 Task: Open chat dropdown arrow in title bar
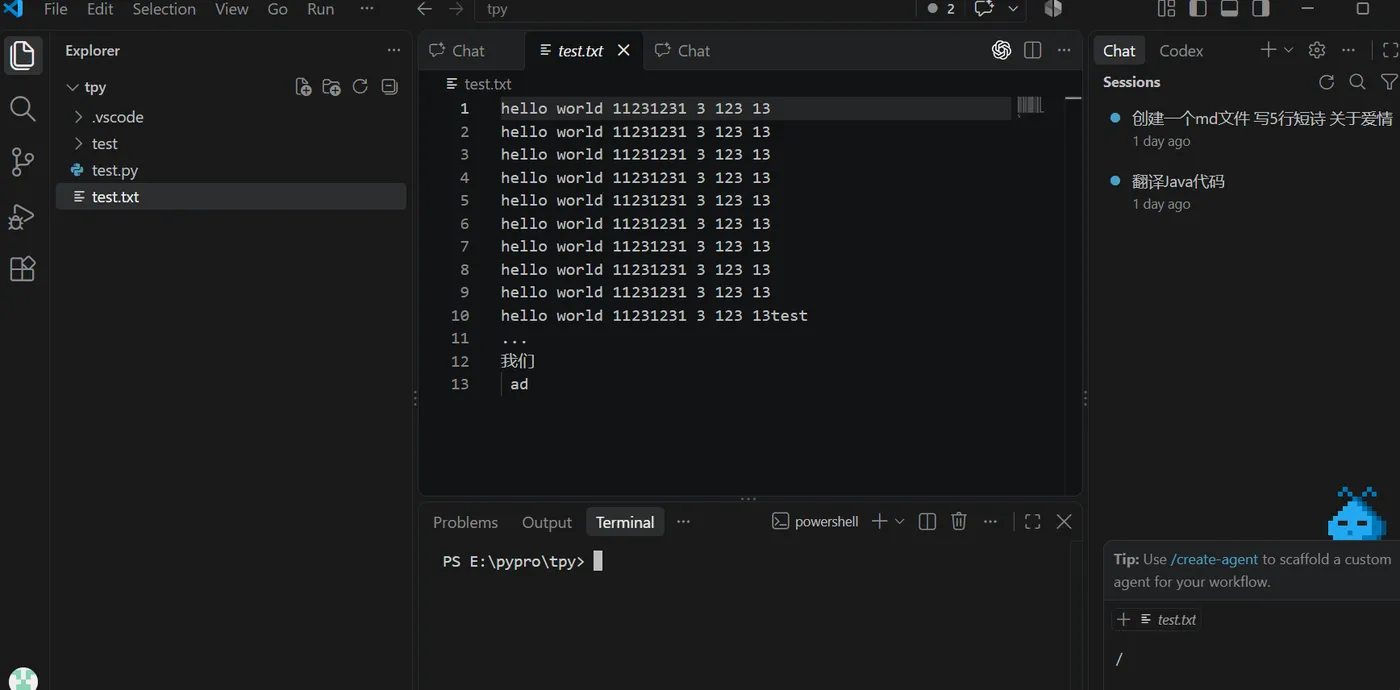[1013, 9]
